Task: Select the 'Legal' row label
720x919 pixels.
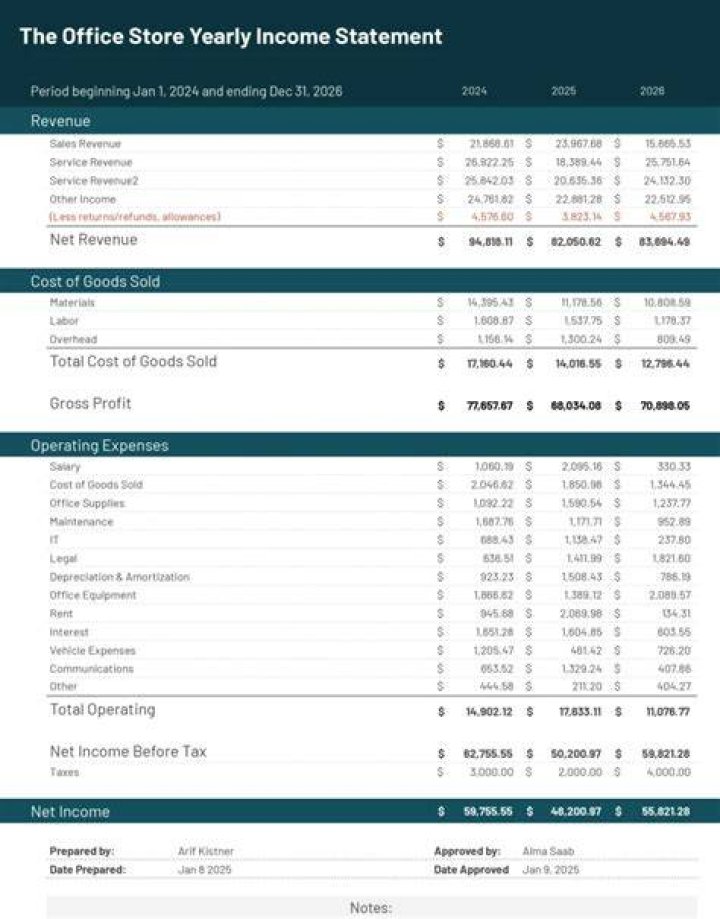Action: pos(63,559)
